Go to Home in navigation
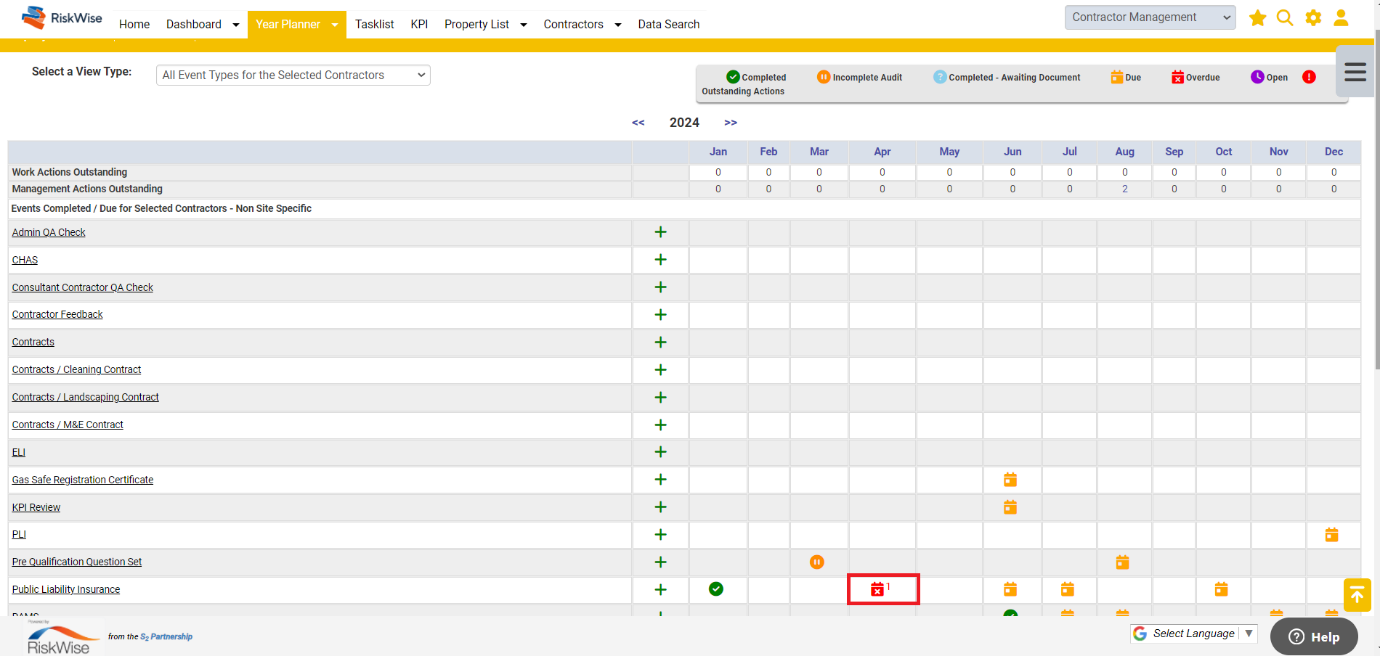Viewport: 1380px width, 656px height. pos(134,24)
